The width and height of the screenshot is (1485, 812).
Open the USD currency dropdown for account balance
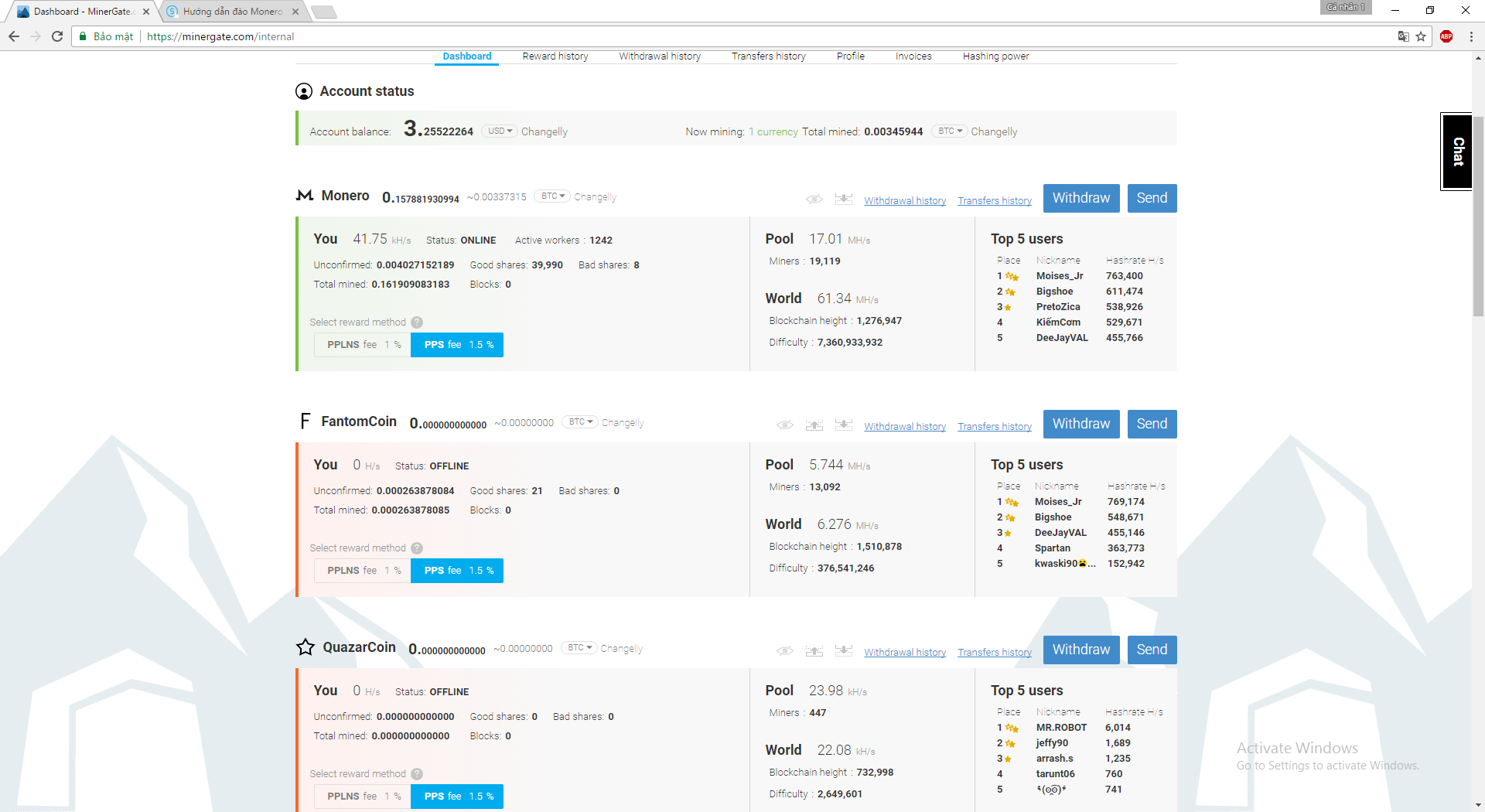click(500, 131)
